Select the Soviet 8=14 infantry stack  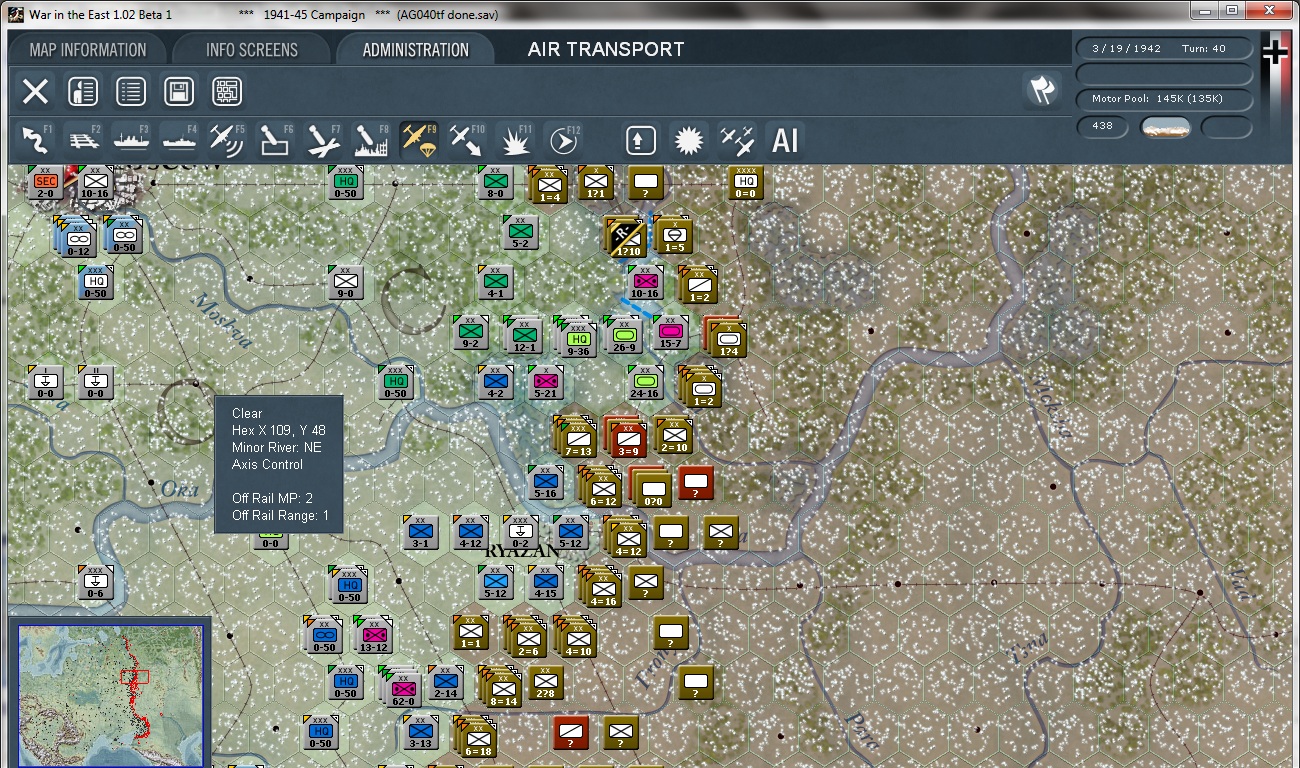(503, 689)
